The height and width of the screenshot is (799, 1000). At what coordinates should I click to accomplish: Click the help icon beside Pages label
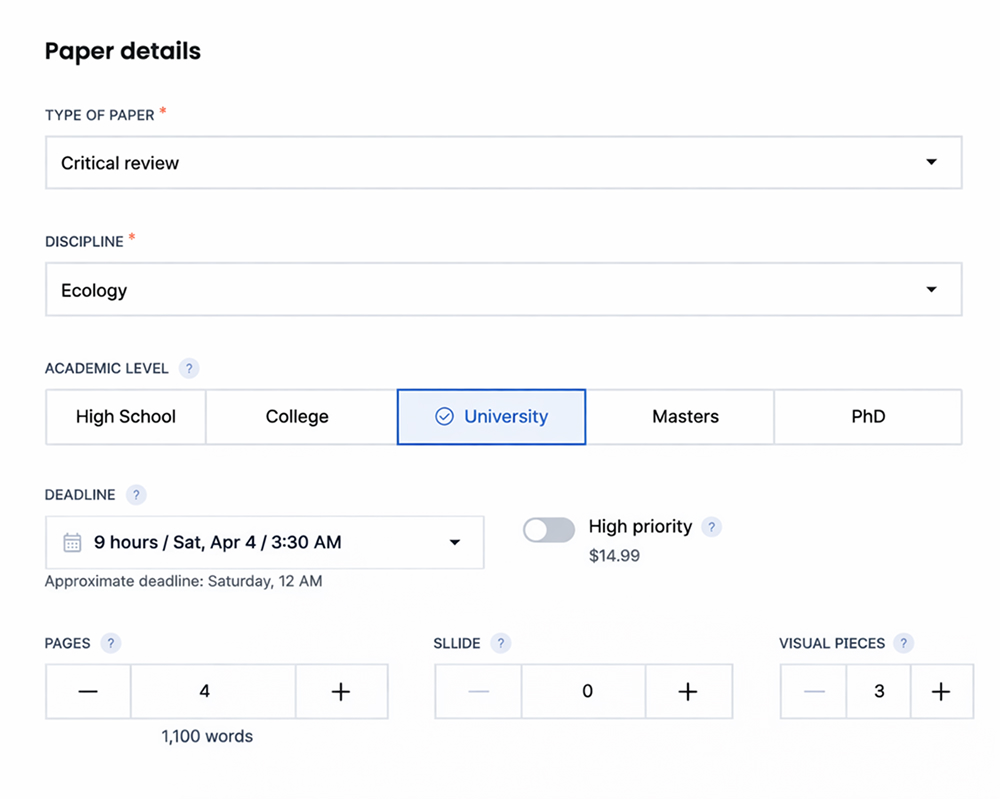tap(111, 643)
